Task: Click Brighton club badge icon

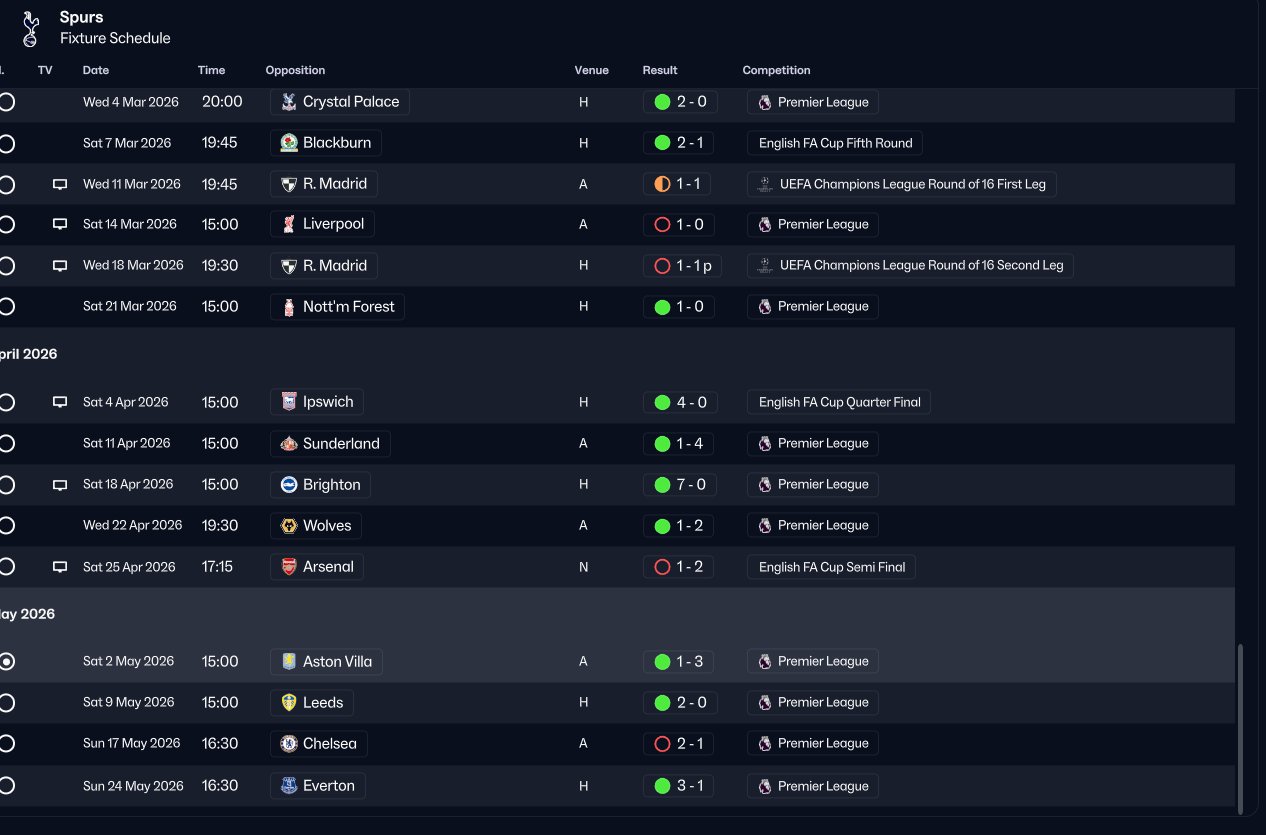Action: tap(289, 485)
